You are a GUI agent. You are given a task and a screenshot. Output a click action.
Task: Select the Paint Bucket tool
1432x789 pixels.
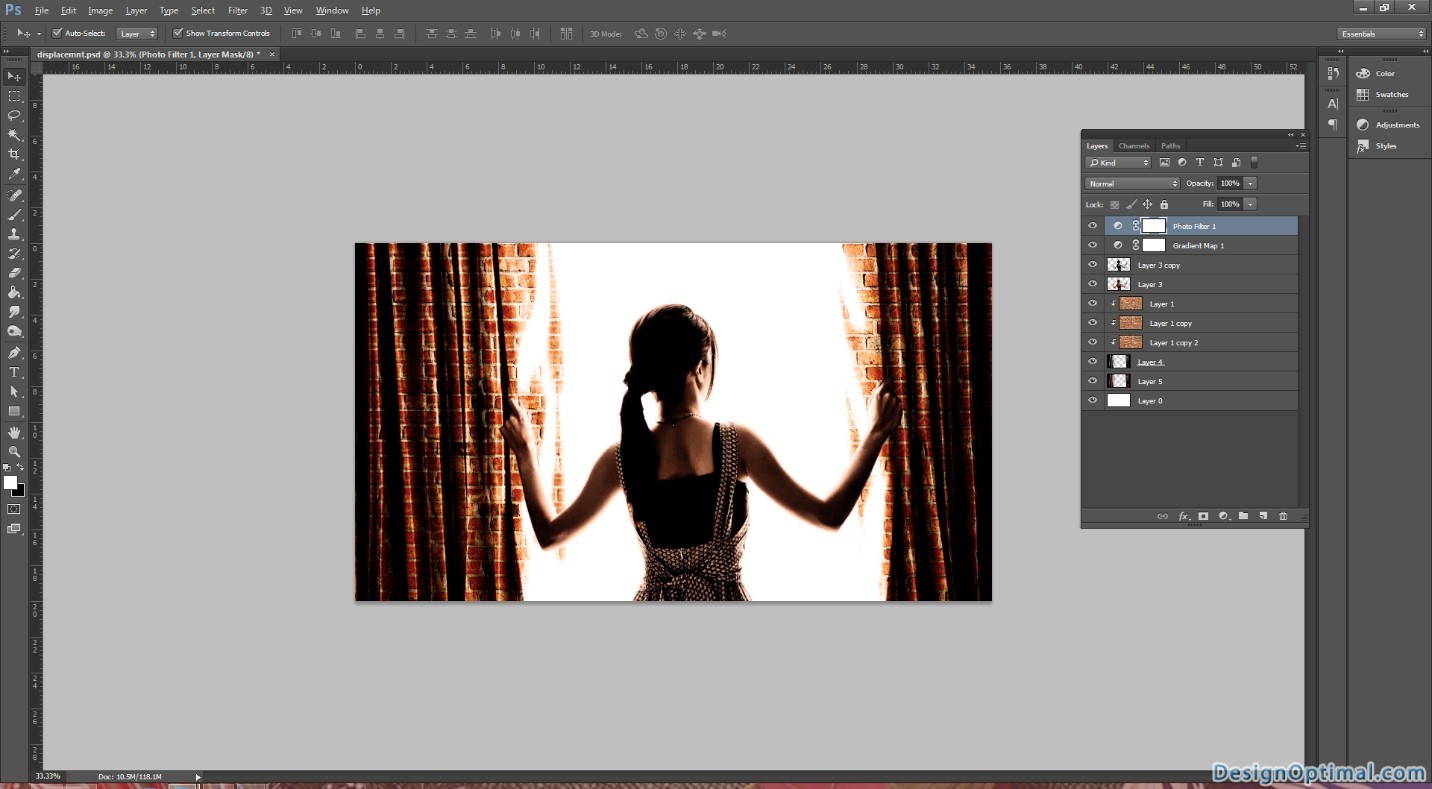[x=14, y=292]
